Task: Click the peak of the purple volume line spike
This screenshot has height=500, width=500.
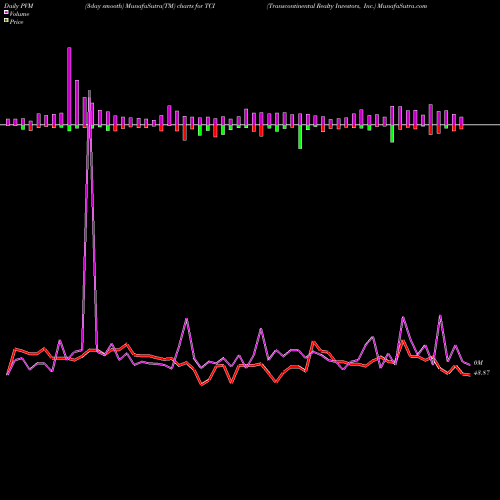Action: point(89,91)
